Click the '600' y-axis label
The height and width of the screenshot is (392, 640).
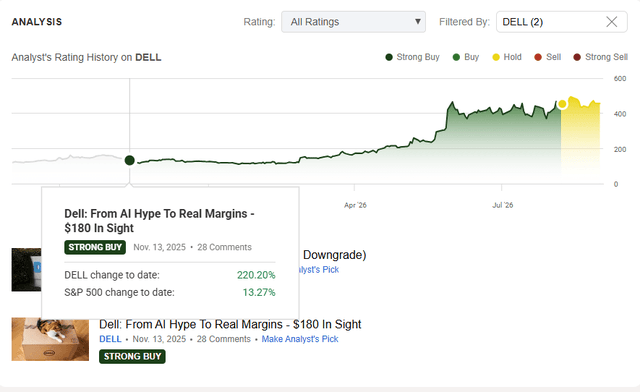click(x=620, y=78)
